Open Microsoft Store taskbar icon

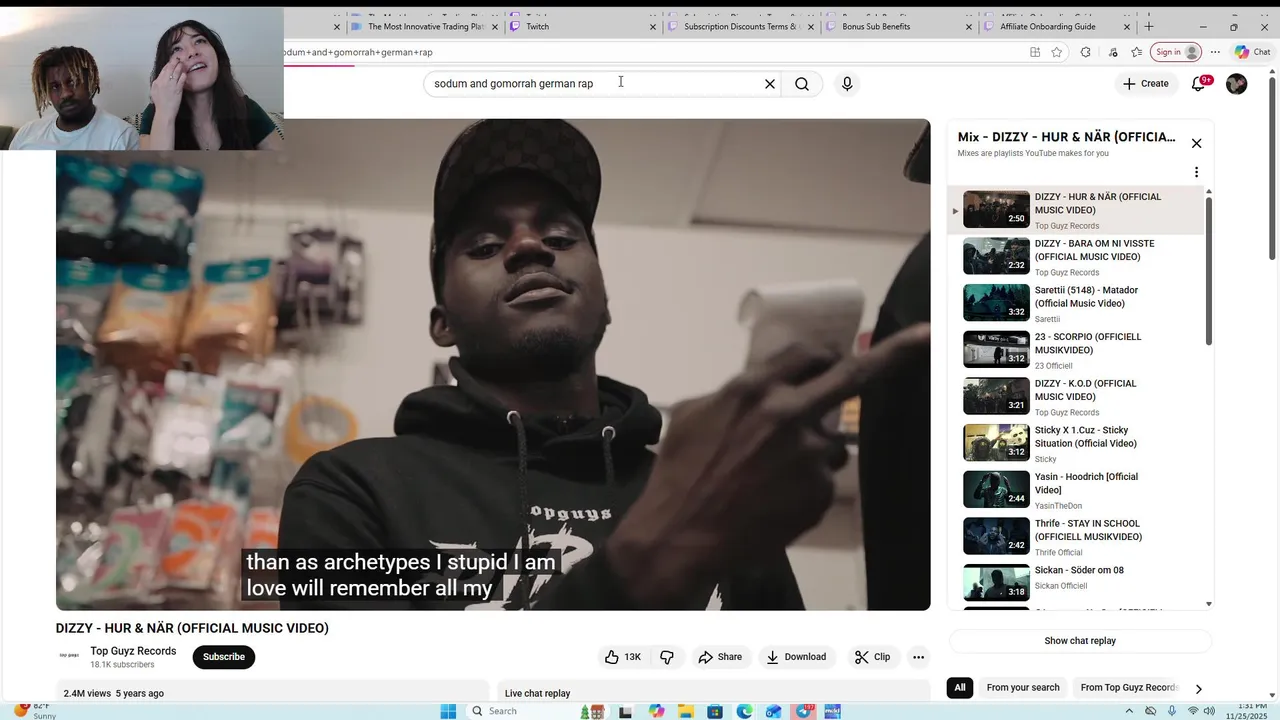tap(715, 711)
